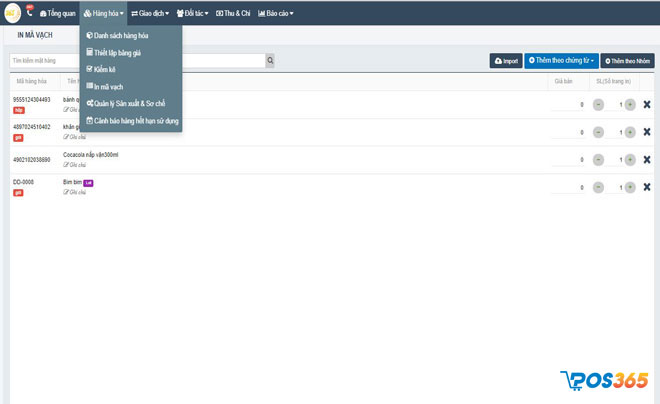Click quantity value field for Cocacola row
Screen dimensions: 660x404
pos(615,160)
